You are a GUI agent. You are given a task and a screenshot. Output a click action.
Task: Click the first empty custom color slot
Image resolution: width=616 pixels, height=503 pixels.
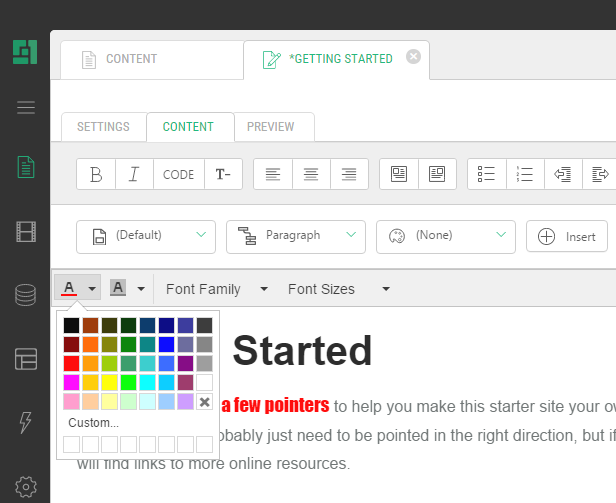coord(72,444)
